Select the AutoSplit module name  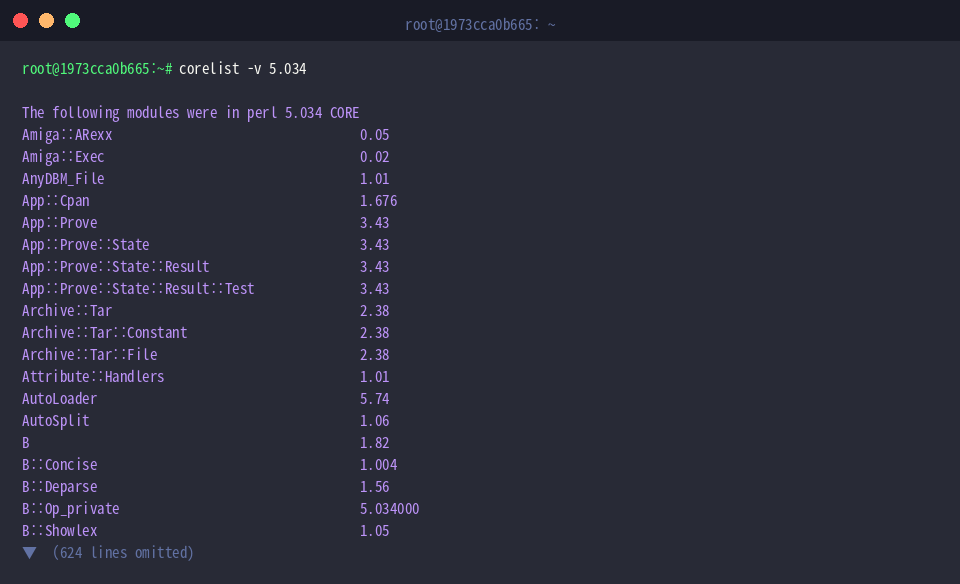pos(56,421)
